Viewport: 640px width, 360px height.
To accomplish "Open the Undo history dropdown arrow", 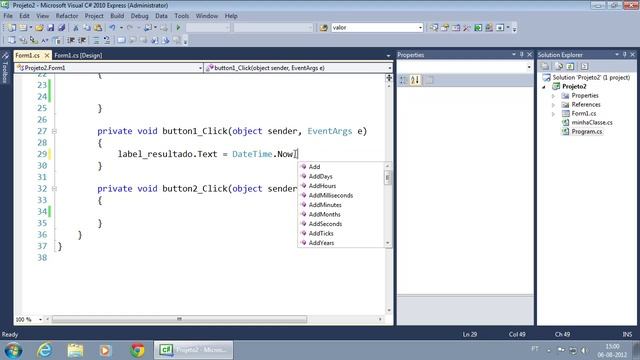I will [x=121, y=28].
